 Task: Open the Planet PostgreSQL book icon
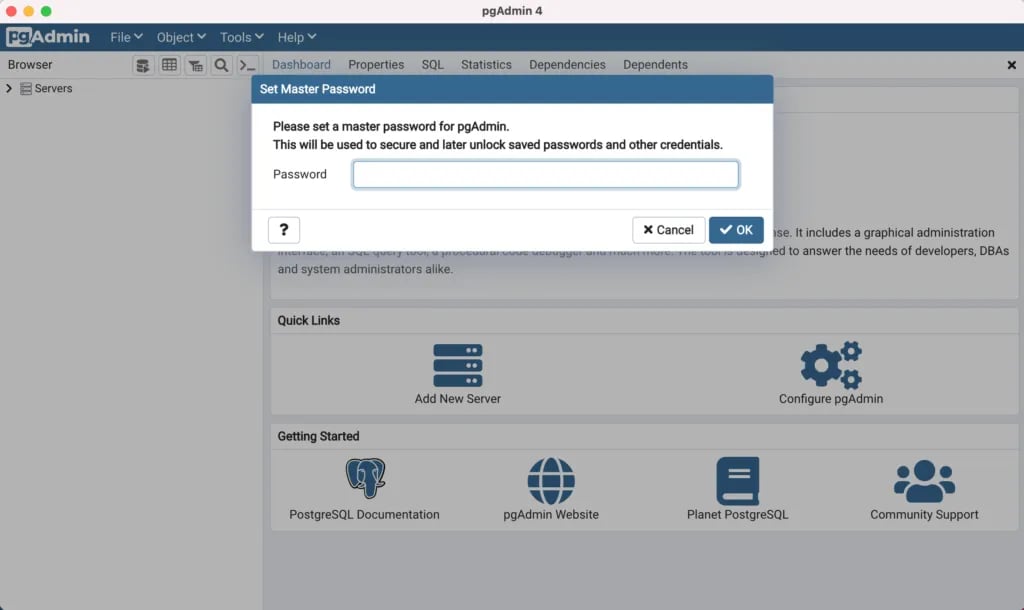pos(738,481)
